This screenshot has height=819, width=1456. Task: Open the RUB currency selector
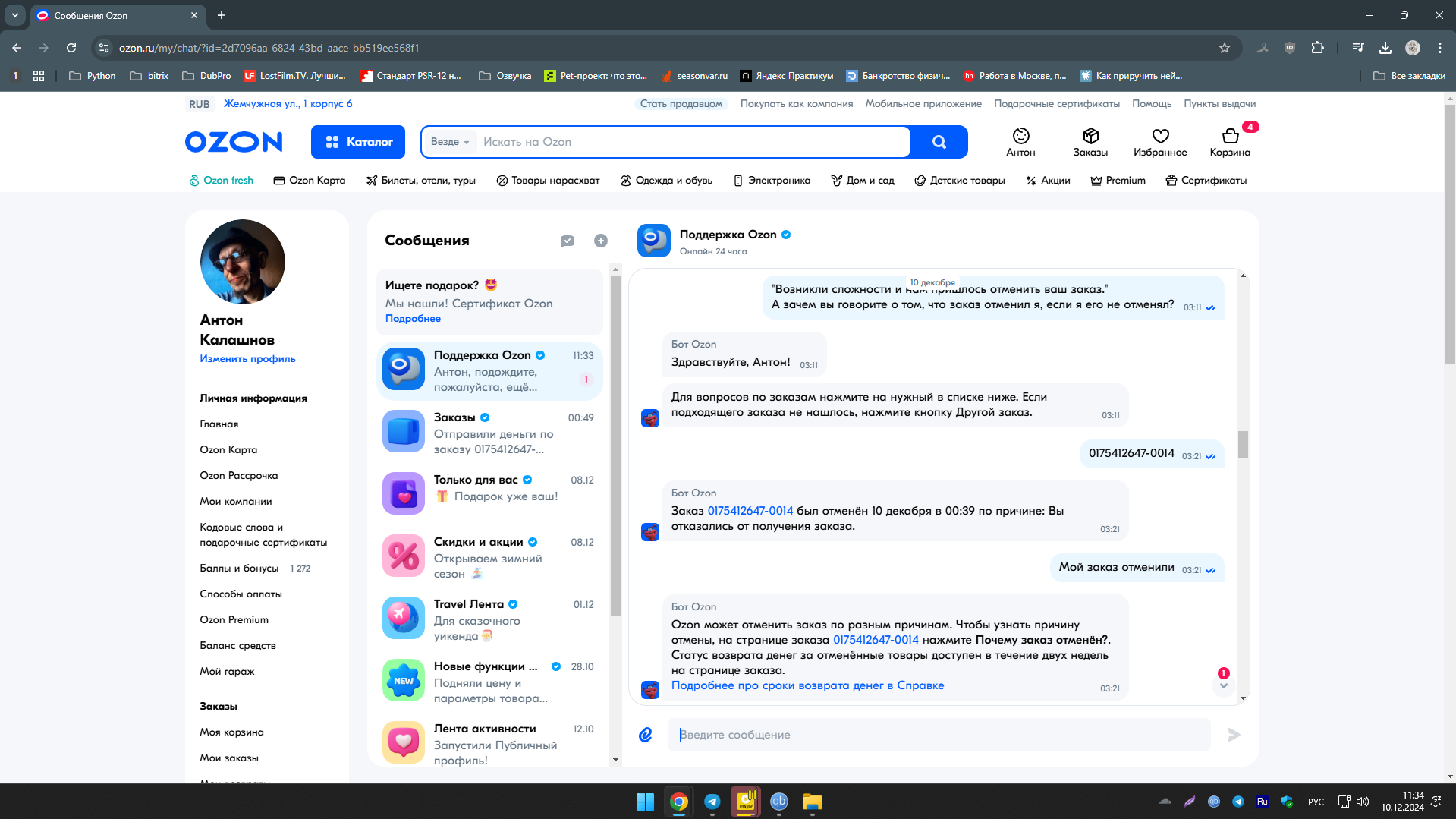[x=200, y=104]
